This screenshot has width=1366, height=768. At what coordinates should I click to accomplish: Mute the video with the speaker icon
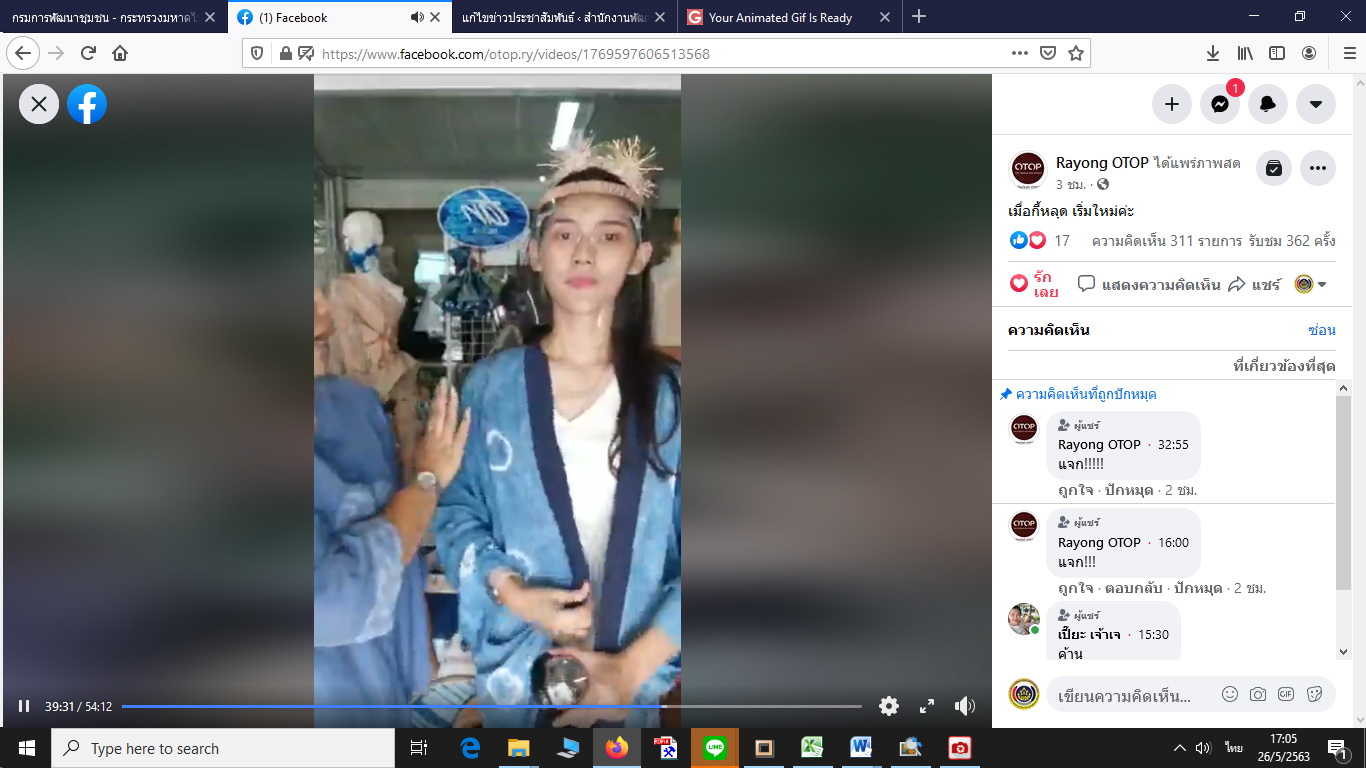click(964, 705)
